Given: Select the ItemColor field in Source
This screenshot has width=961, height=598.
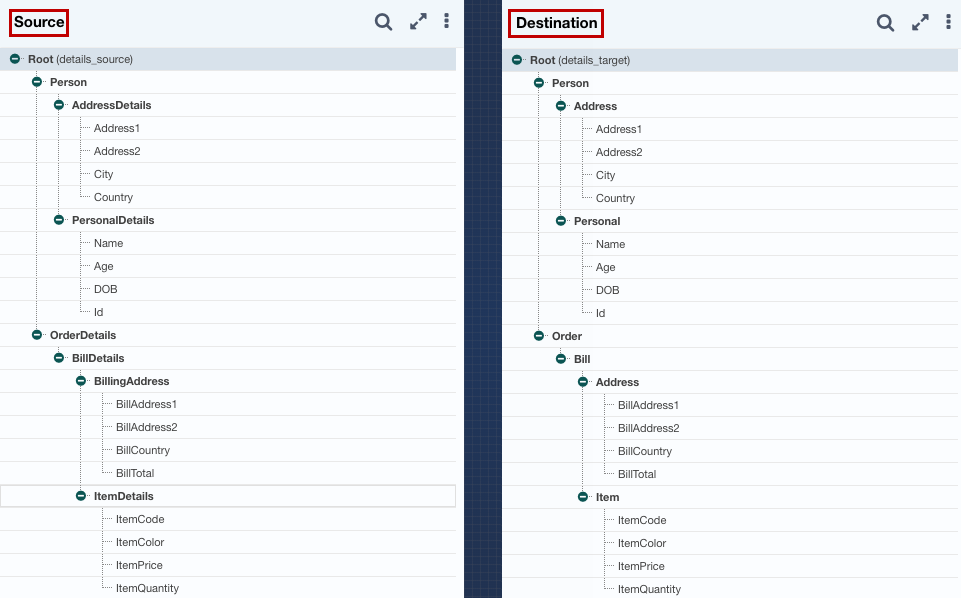Looking at the screenshot, I should [140, 542].
